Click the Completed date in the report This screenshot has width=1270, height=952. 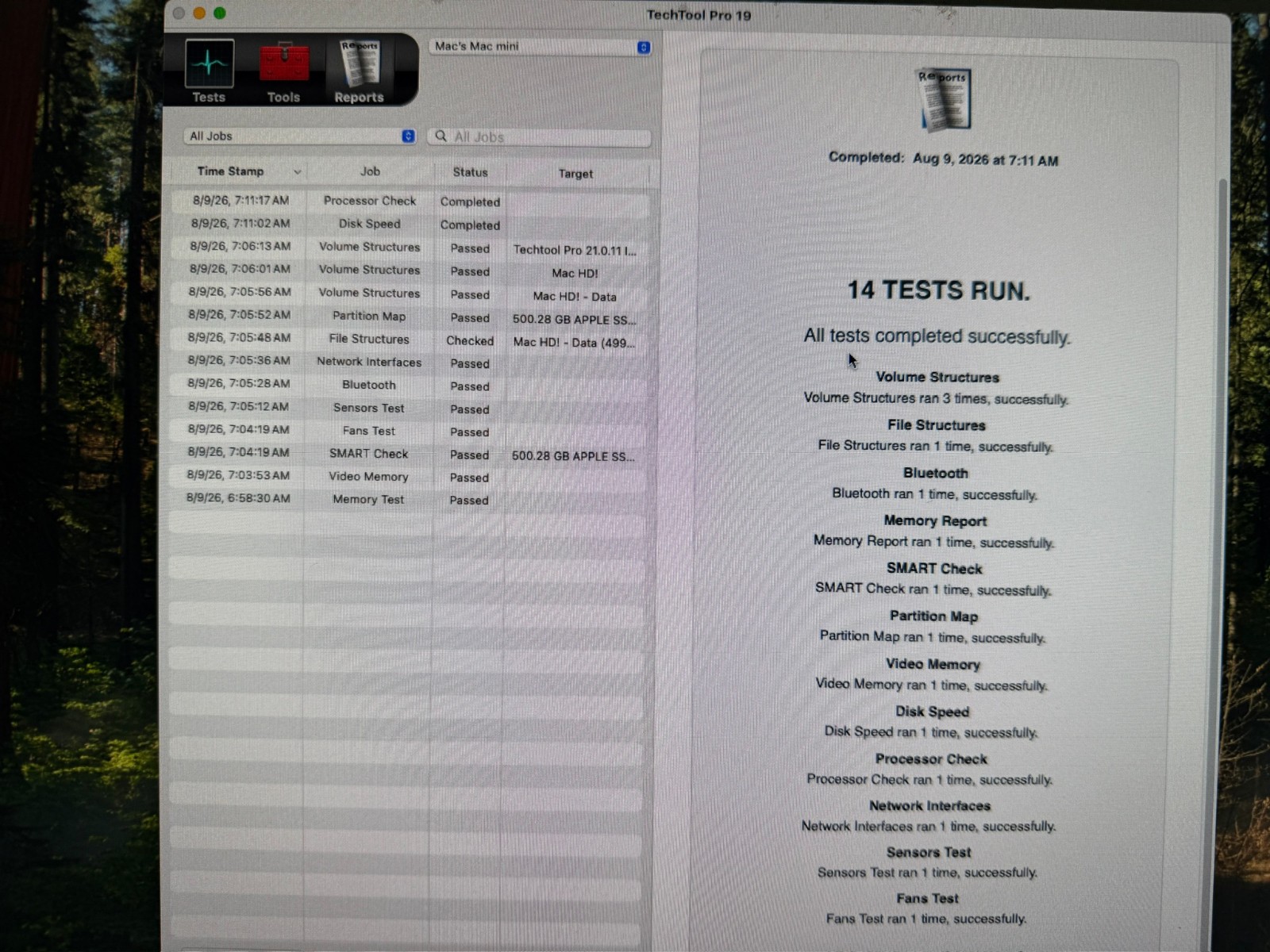click(943, 159)
